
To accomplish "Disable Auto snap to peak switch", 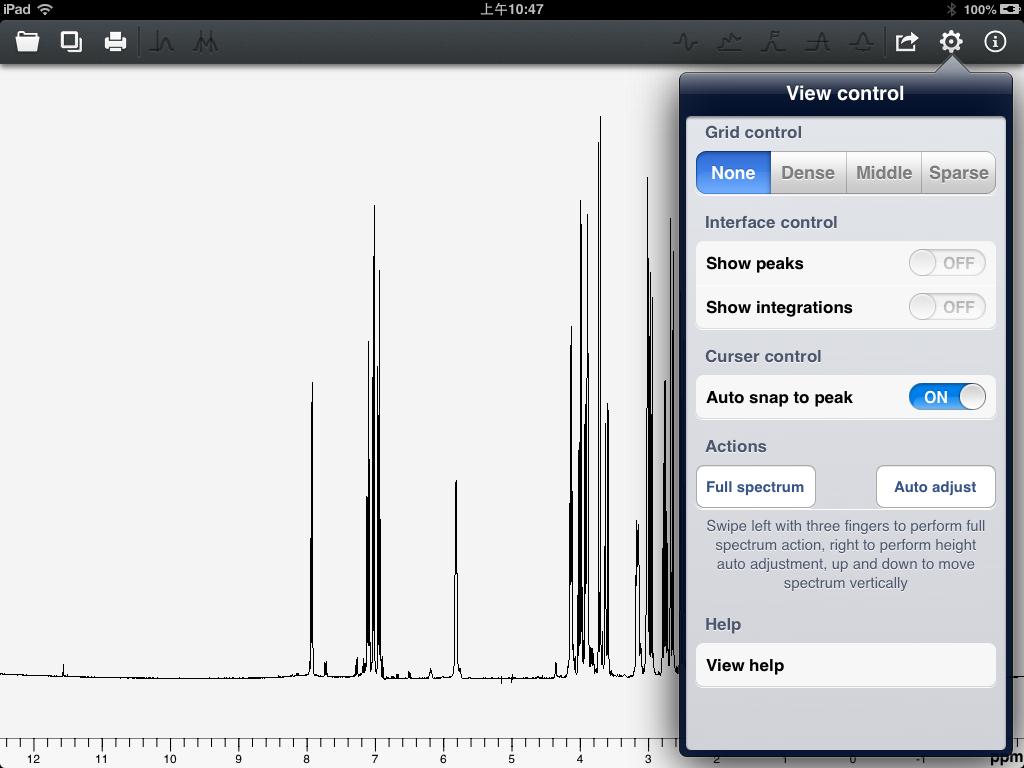I will [x=947, y=396].
